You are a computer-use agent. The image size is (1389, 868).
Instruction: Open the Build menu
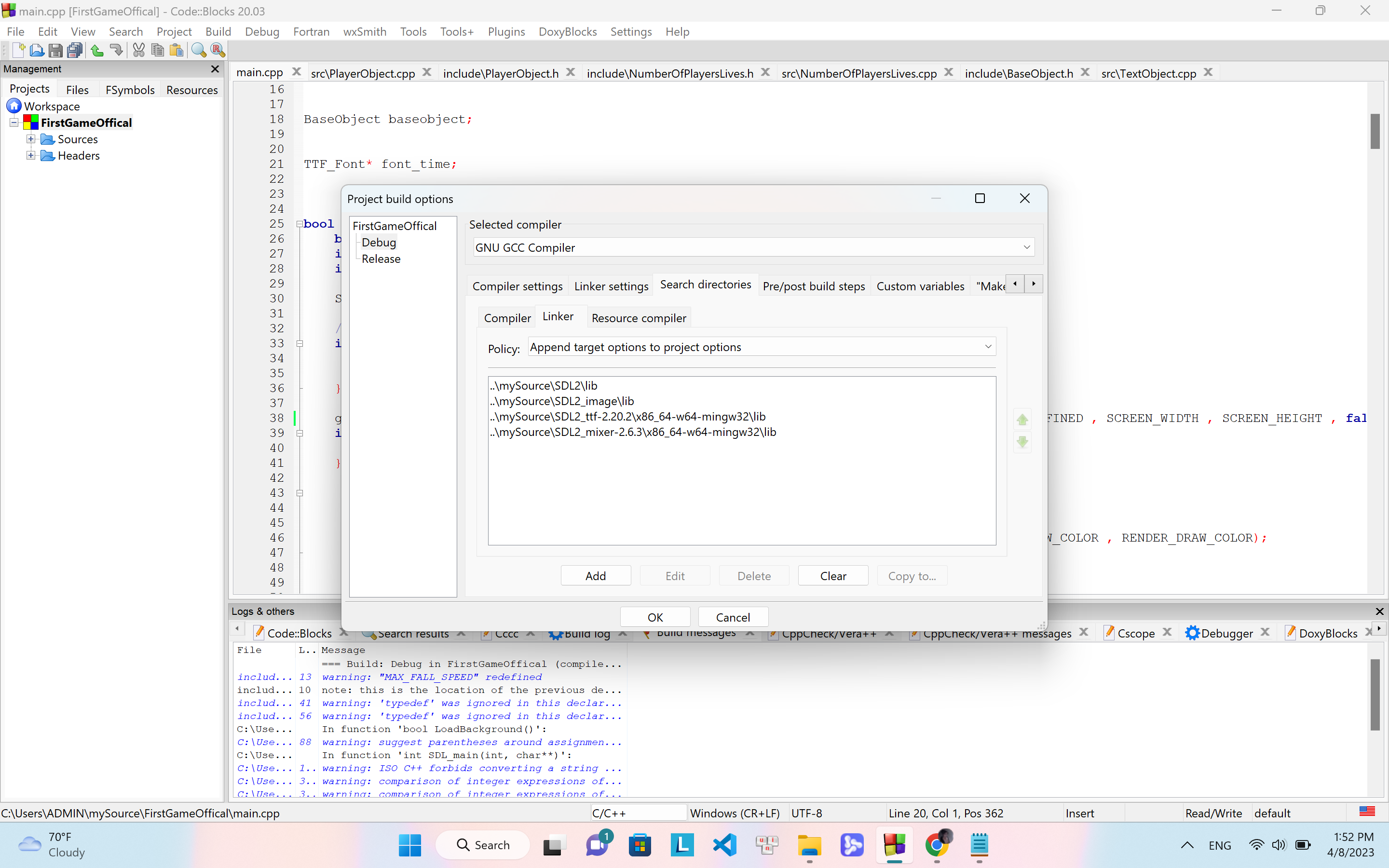218,31
